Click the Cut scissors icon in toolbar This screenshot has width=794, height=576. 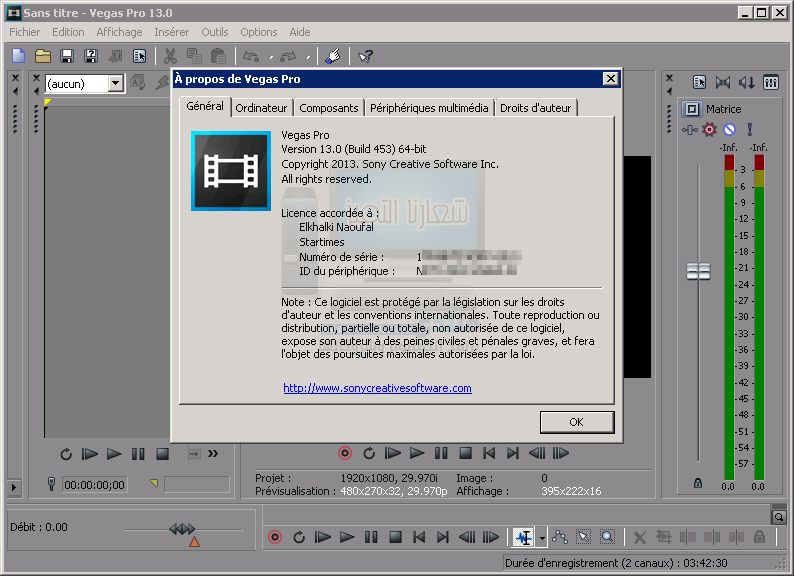[x=170, y=56]
